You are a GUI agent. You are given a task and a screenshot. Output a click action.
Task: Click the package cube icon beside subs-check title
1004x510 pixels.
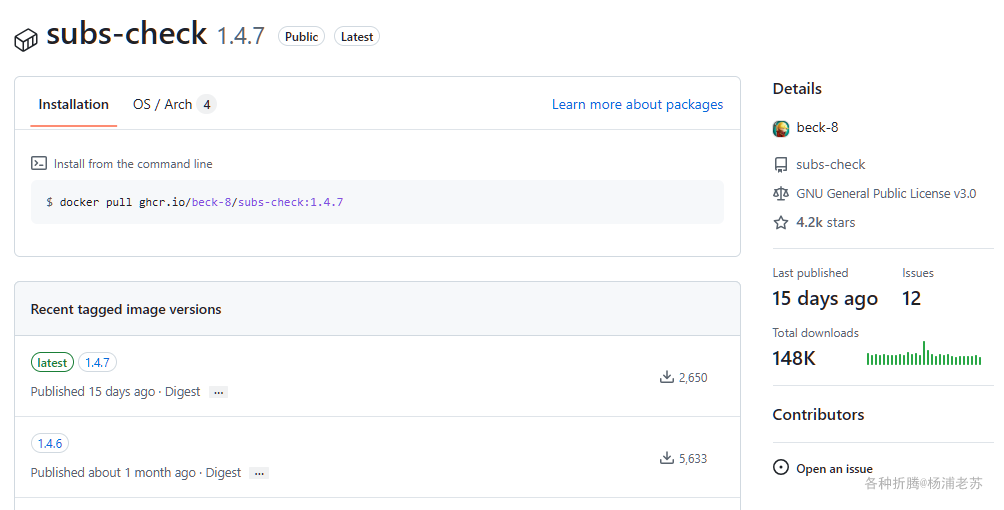25,40
